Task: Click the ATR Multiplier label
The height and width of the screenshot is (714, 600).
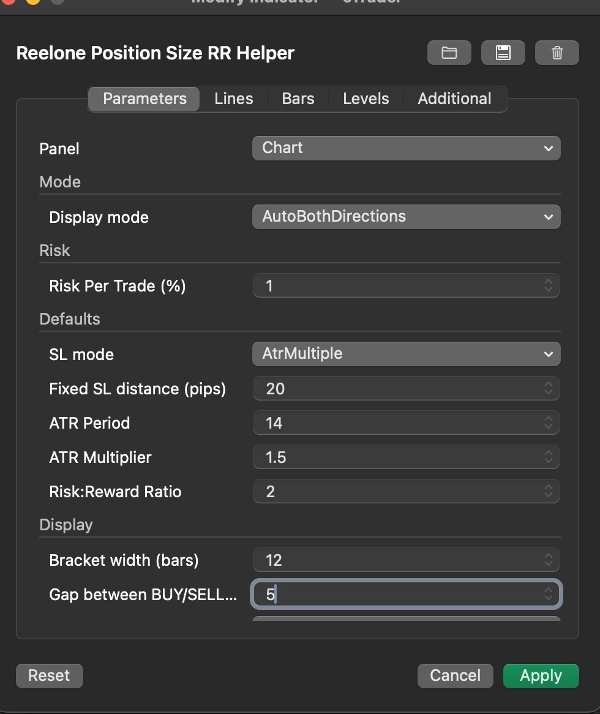Action: click(100, 458)
